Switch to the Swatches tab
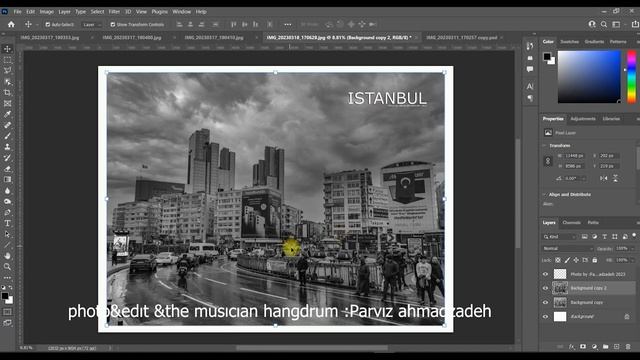The width and height of the screenshot is (640, 360). (569, 42)
